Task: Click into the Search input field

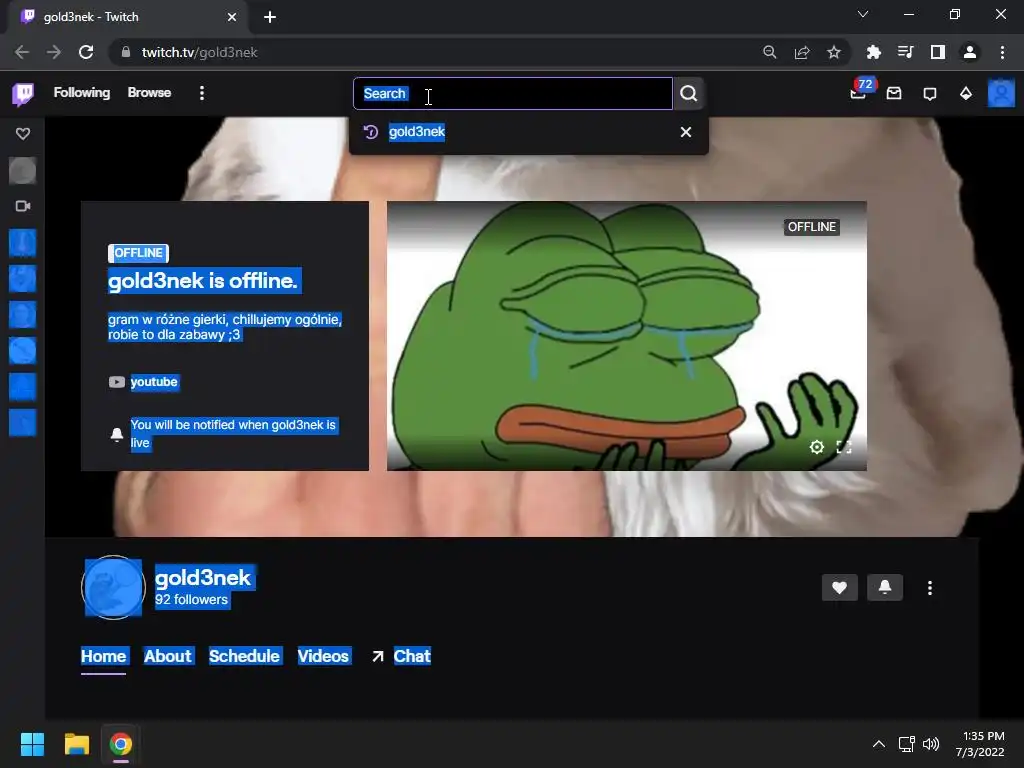Action: pos(513,93)
